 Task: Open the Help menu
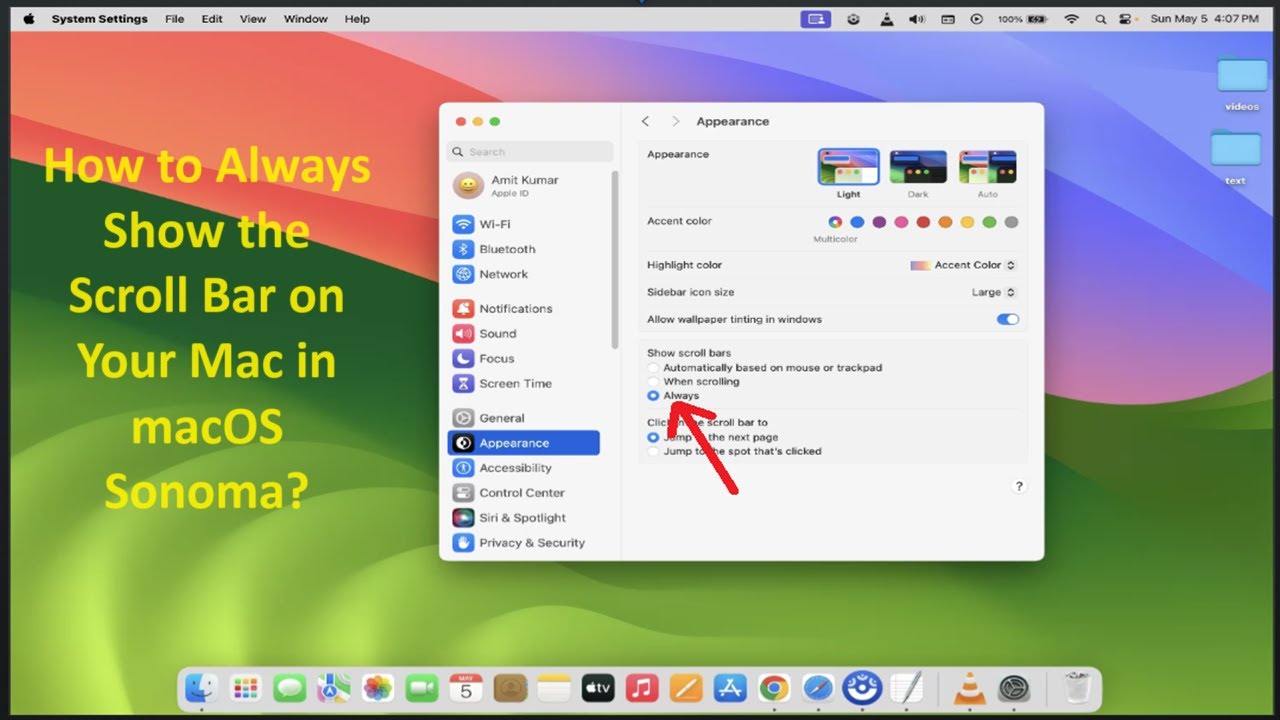(x=357, y=19)
